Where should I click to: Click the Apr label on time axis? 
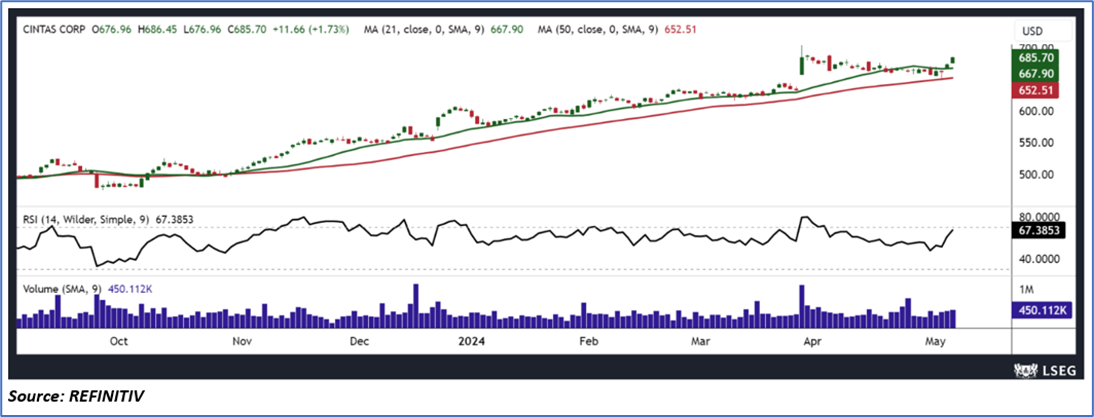pyautogui.click(x=811, y=342)
